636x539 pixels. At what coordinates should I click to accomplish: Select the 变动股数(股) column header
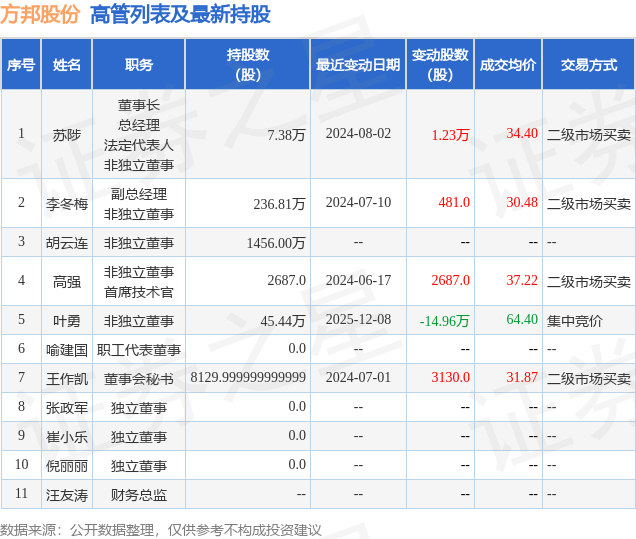[x=440, y=64]
